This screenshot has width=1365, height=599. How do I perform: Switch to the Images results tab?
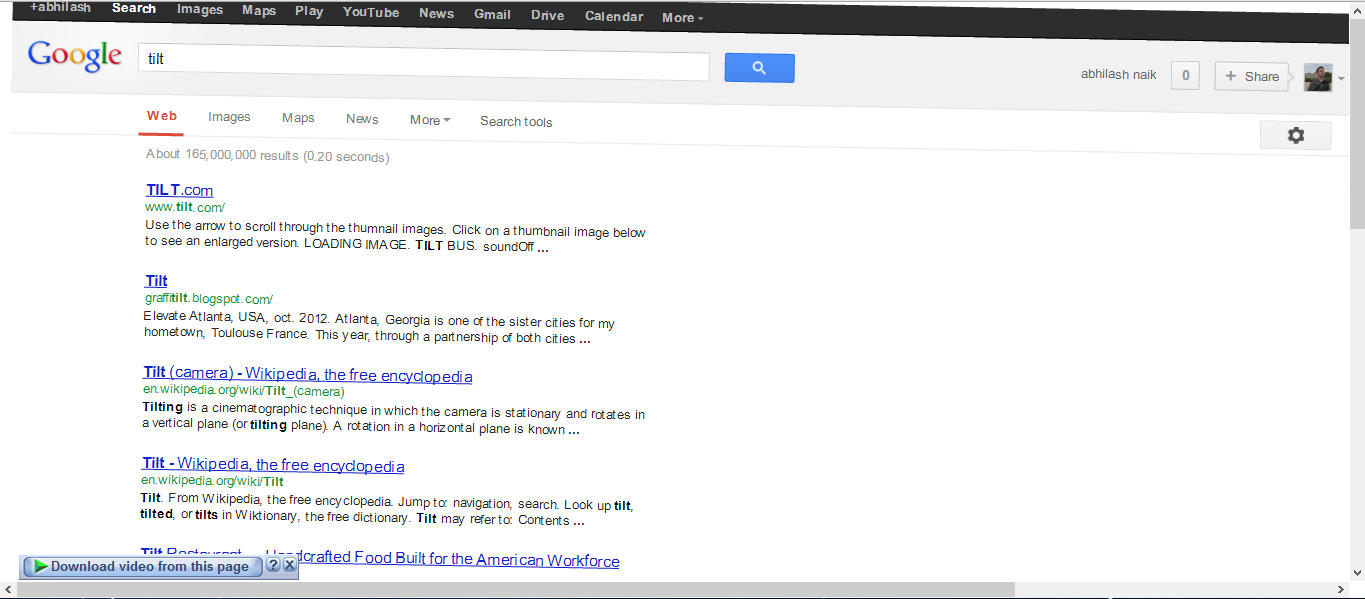(229, 117)
